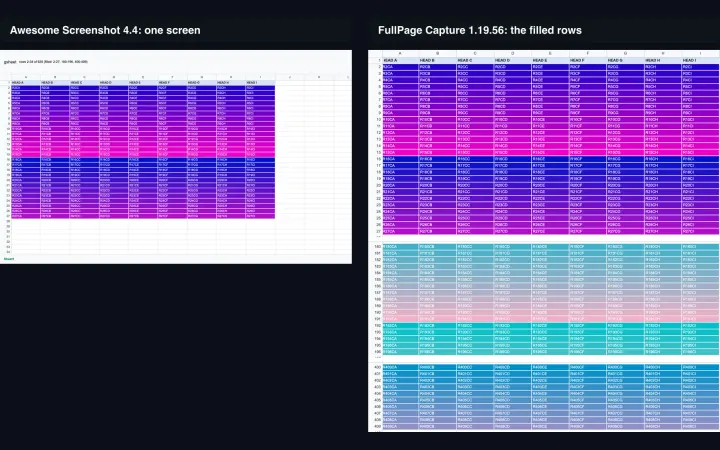Screen dimensions: 720x450
Task: Open the Sheet1 tab in Awesome Screenshot capture
Action: [9, 259]
